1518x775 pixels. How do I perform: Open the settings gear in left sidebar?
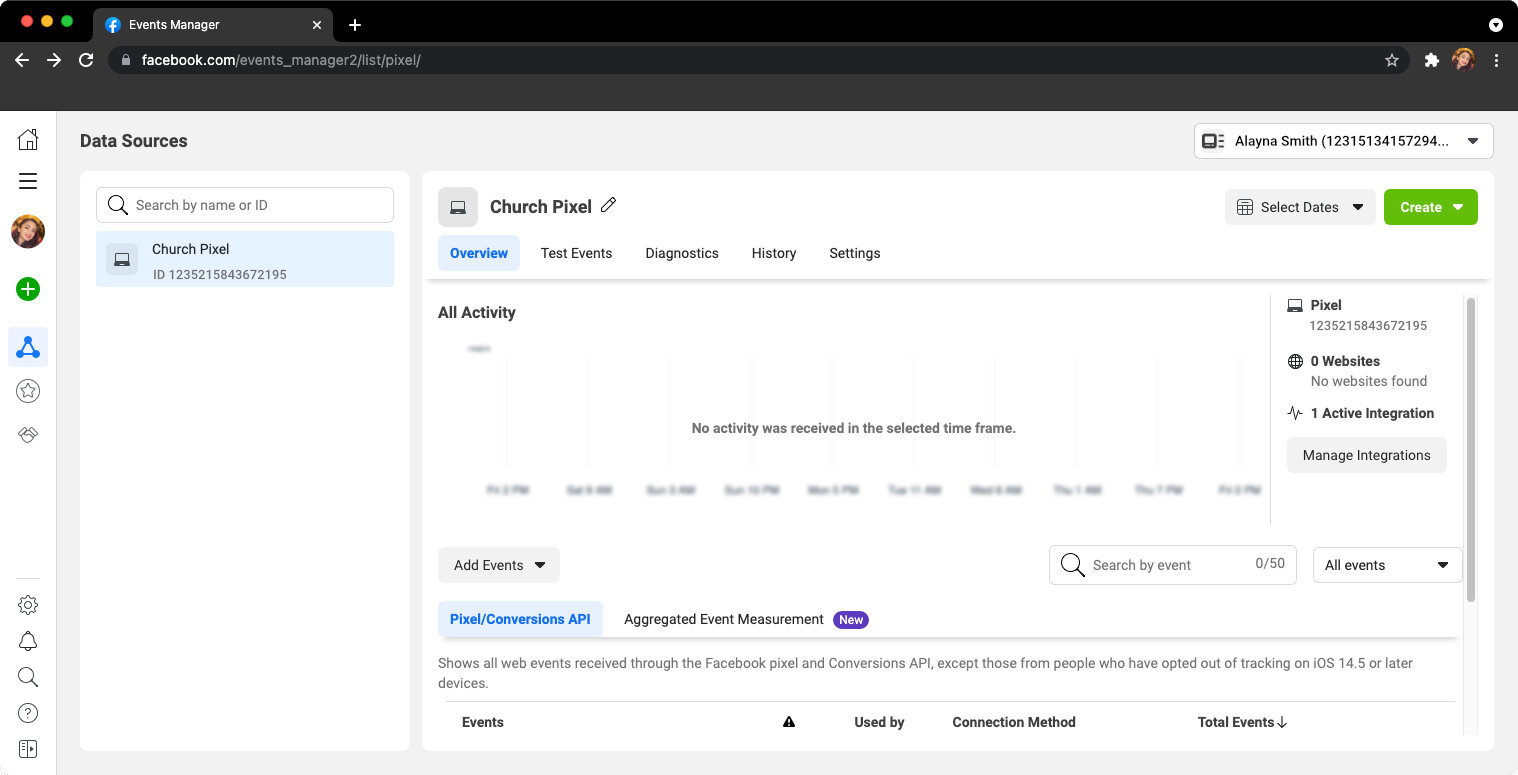click(x=28, y=605)
